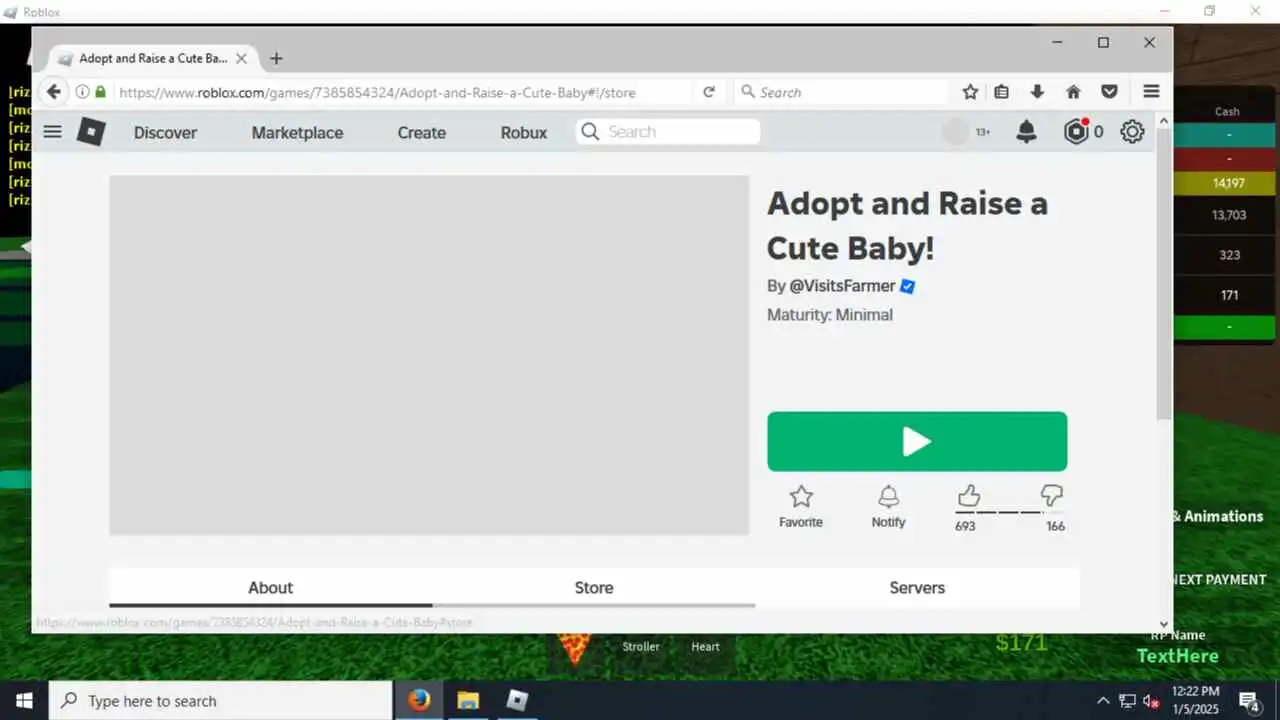Start the game with green Play button
1280x720 pixels.
(x=917, y=441)
